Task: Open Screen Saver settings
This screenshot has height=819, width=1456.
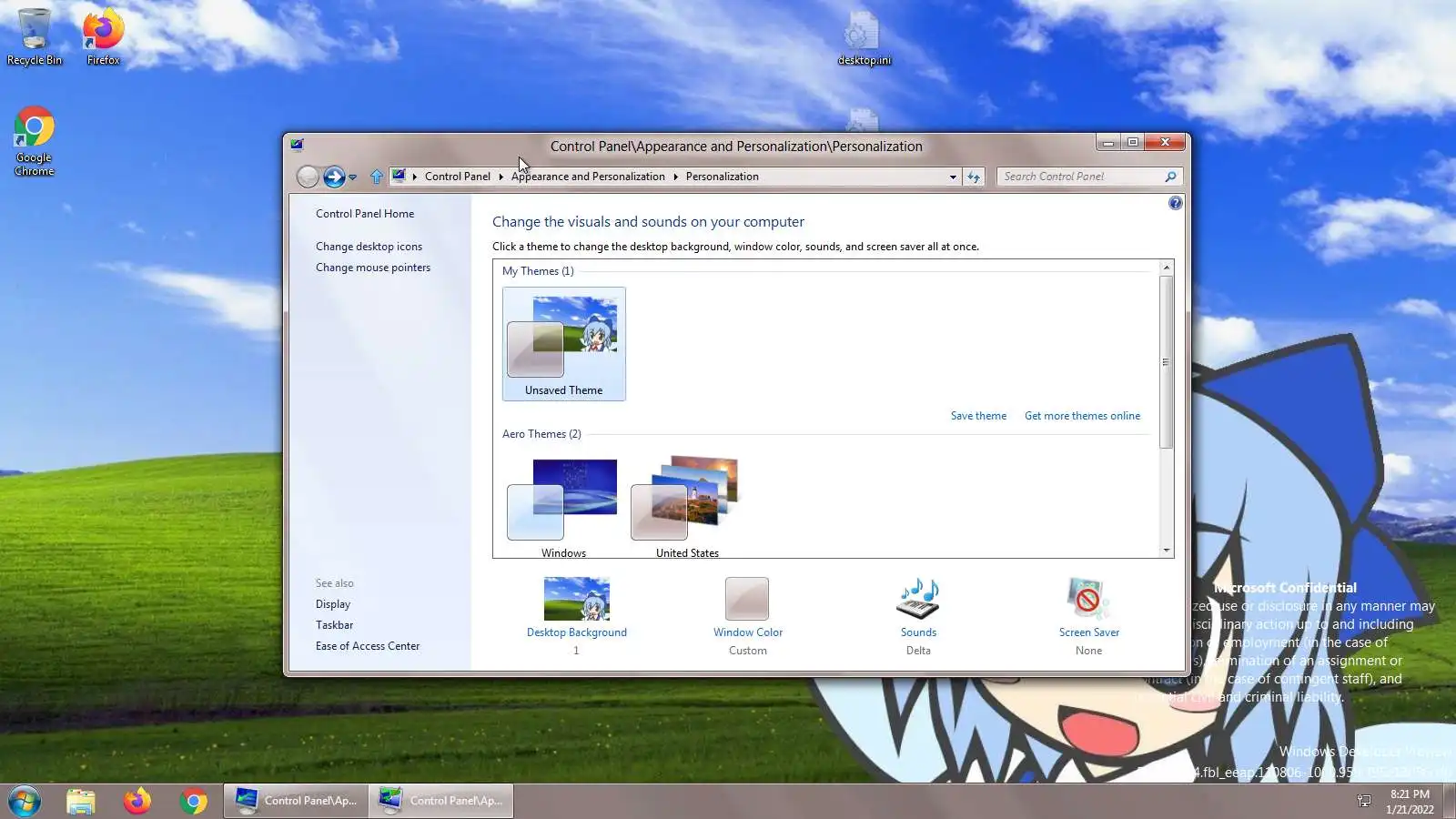Action: tap(1088, 616)
